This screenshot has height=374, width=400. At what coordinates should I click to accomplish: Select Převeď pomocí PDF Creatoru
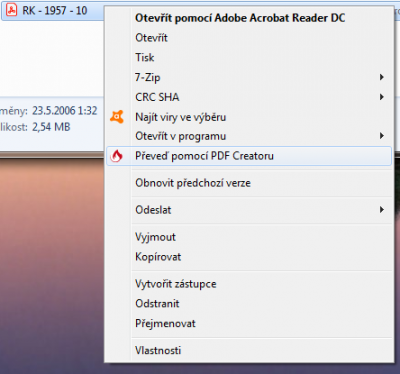point(204,156)
